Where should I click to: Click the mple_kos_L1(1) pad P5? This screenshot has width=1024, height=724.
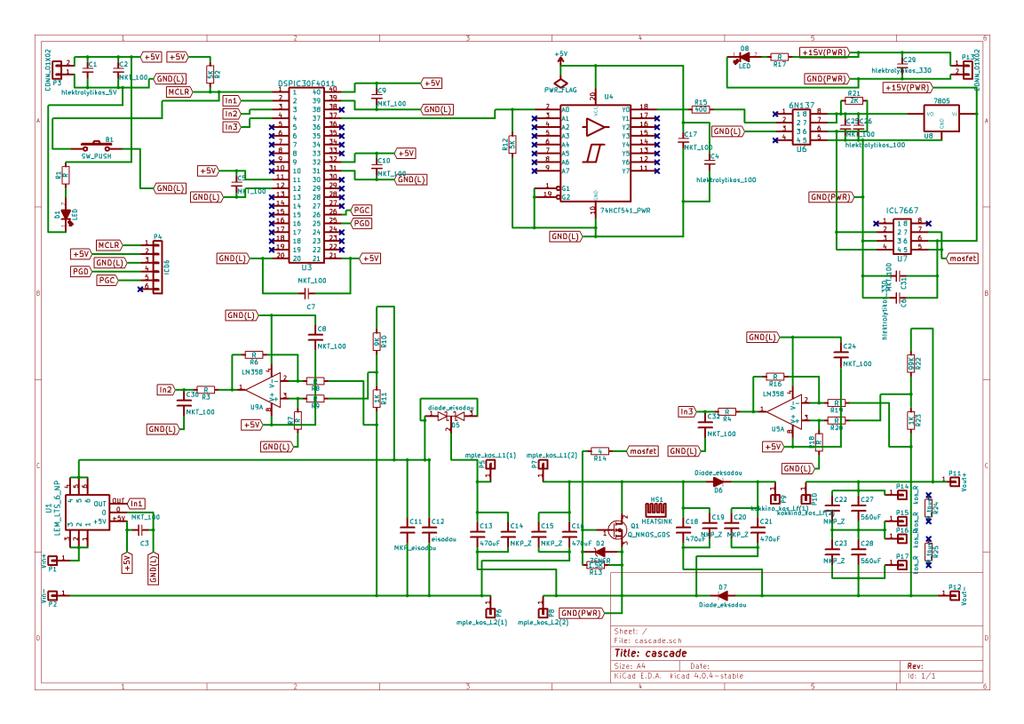[490, 465]
